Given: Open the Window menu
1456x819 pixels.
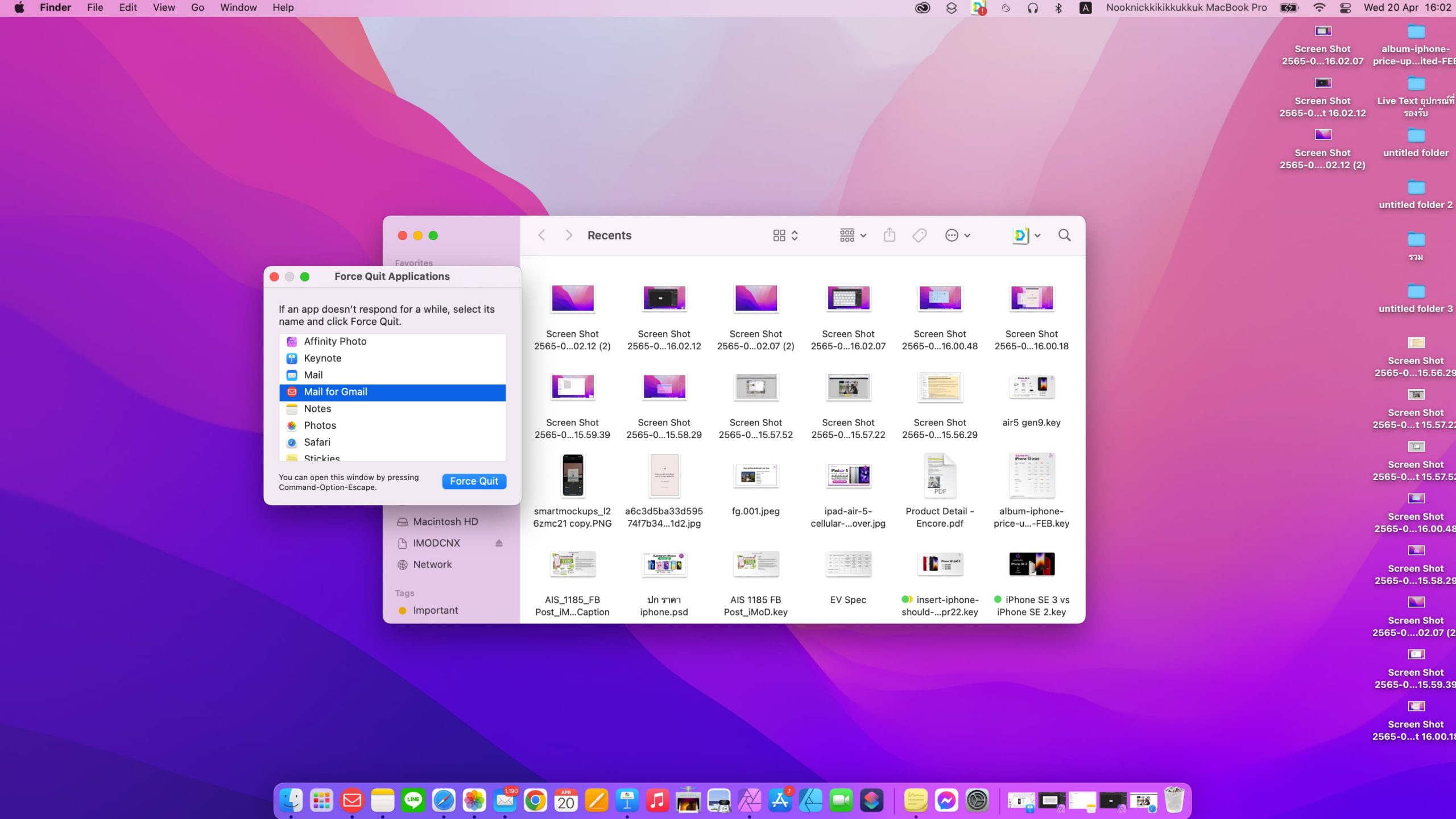Looking at the screenshot, I should (x=238, y=8).
